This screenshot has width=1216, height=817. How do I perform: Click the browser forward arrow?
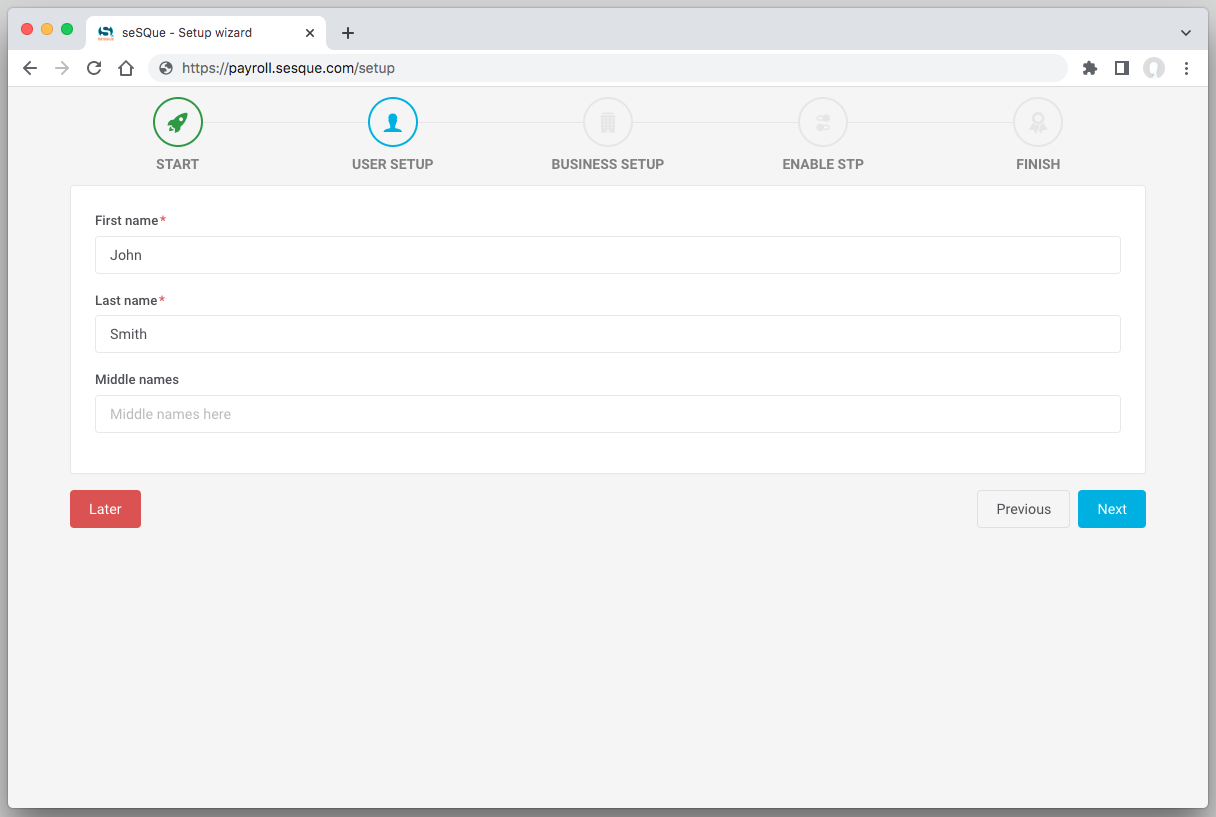coord(62,68)
